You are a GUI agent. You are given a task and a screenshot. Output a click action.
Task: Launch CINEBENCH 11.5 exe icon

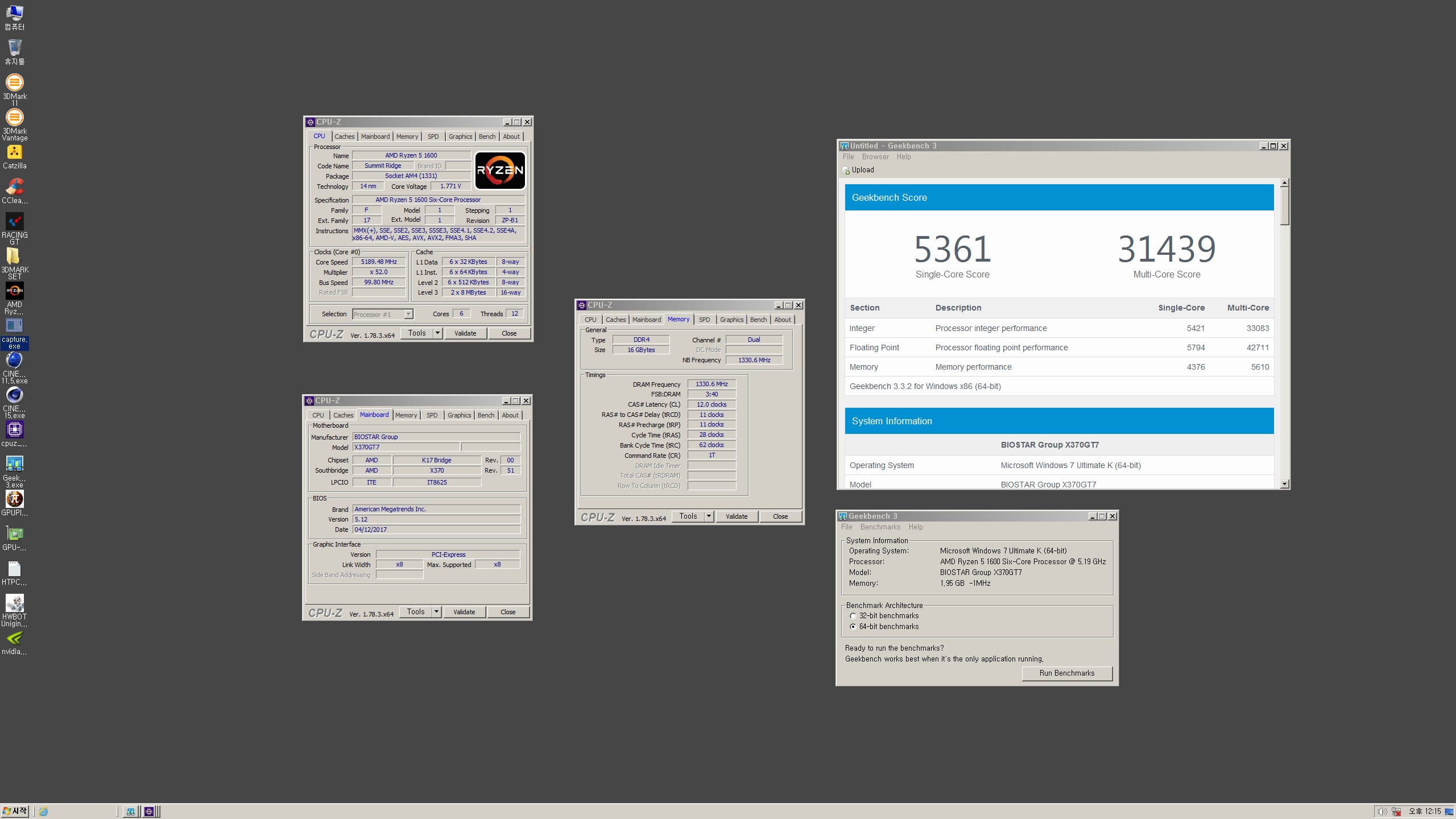(14, 367)
